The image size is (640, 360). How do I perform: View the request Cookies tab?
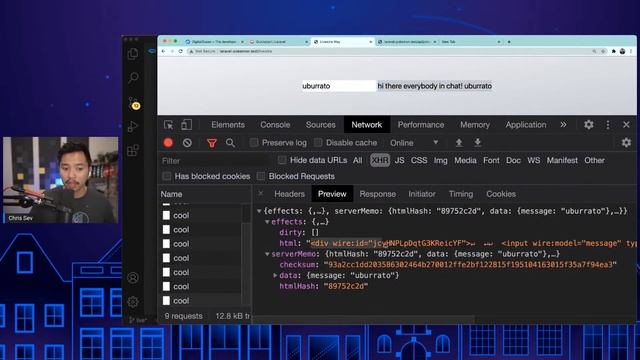coord(501,194)
